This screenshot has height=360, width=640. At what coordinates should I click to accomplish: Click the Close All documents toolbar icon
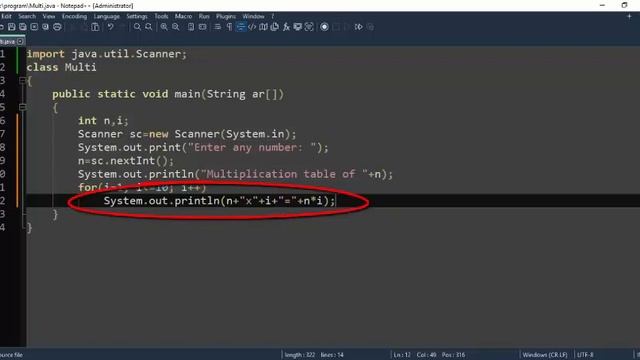[x=45, y=27]
